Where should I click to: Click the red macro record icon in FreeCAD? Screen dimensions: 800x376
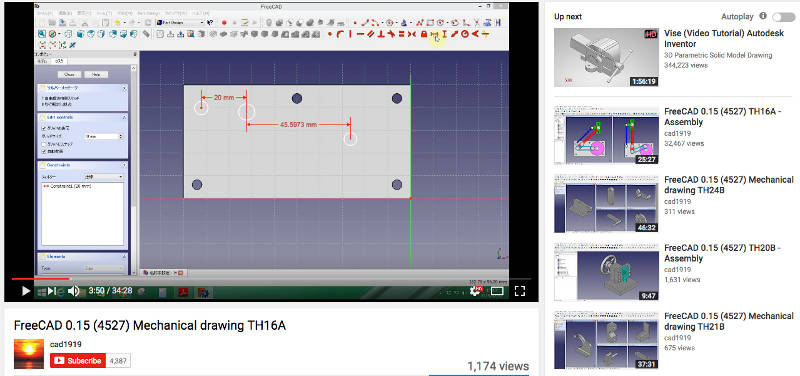pos(224,22)
